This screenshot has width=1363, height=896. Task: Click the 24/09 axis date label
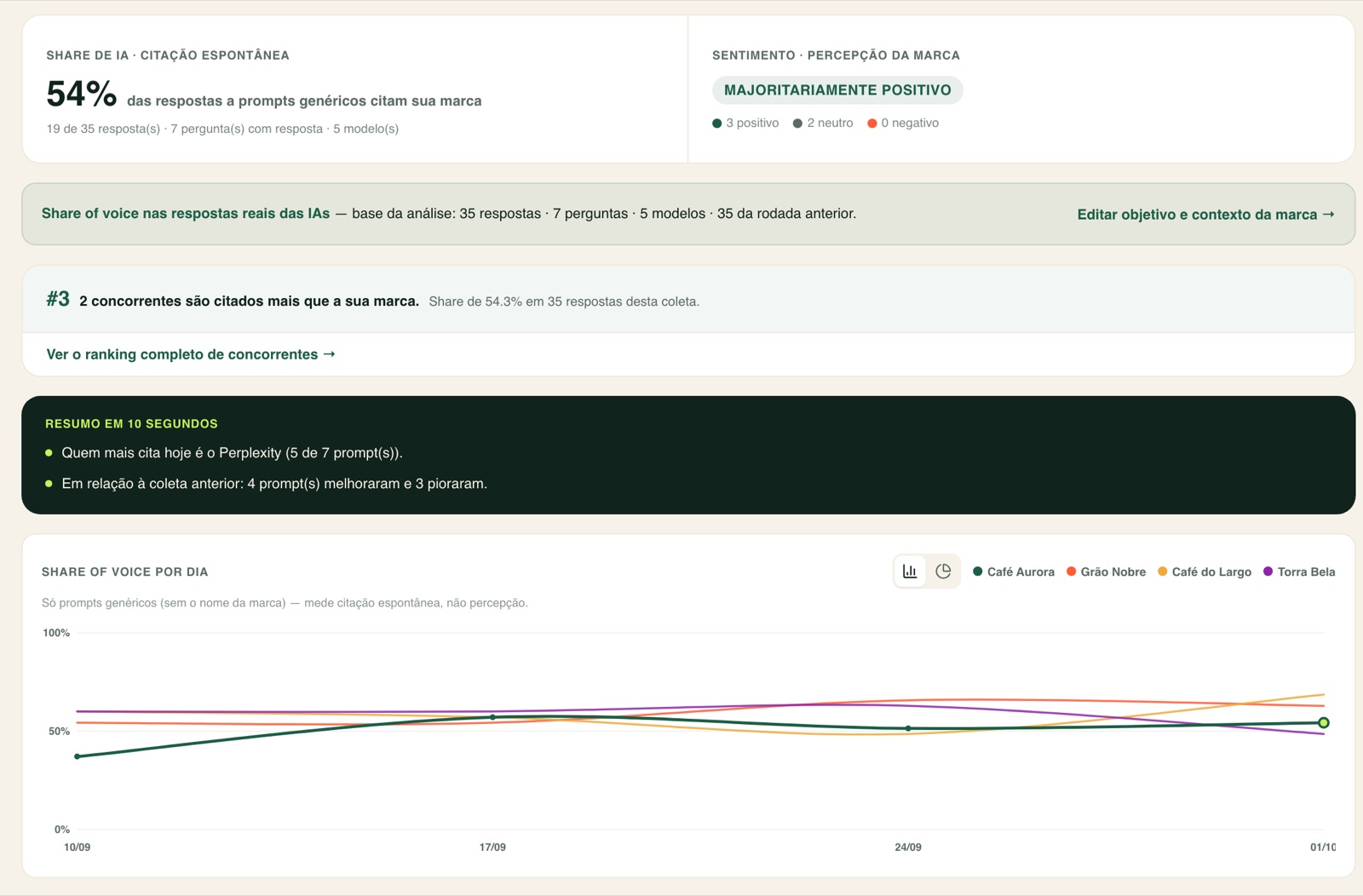(x=908, y=847)
